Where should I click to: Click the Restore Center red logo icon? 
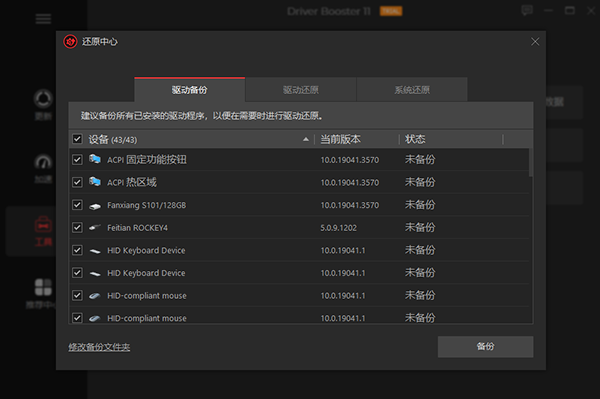point(70,41)
